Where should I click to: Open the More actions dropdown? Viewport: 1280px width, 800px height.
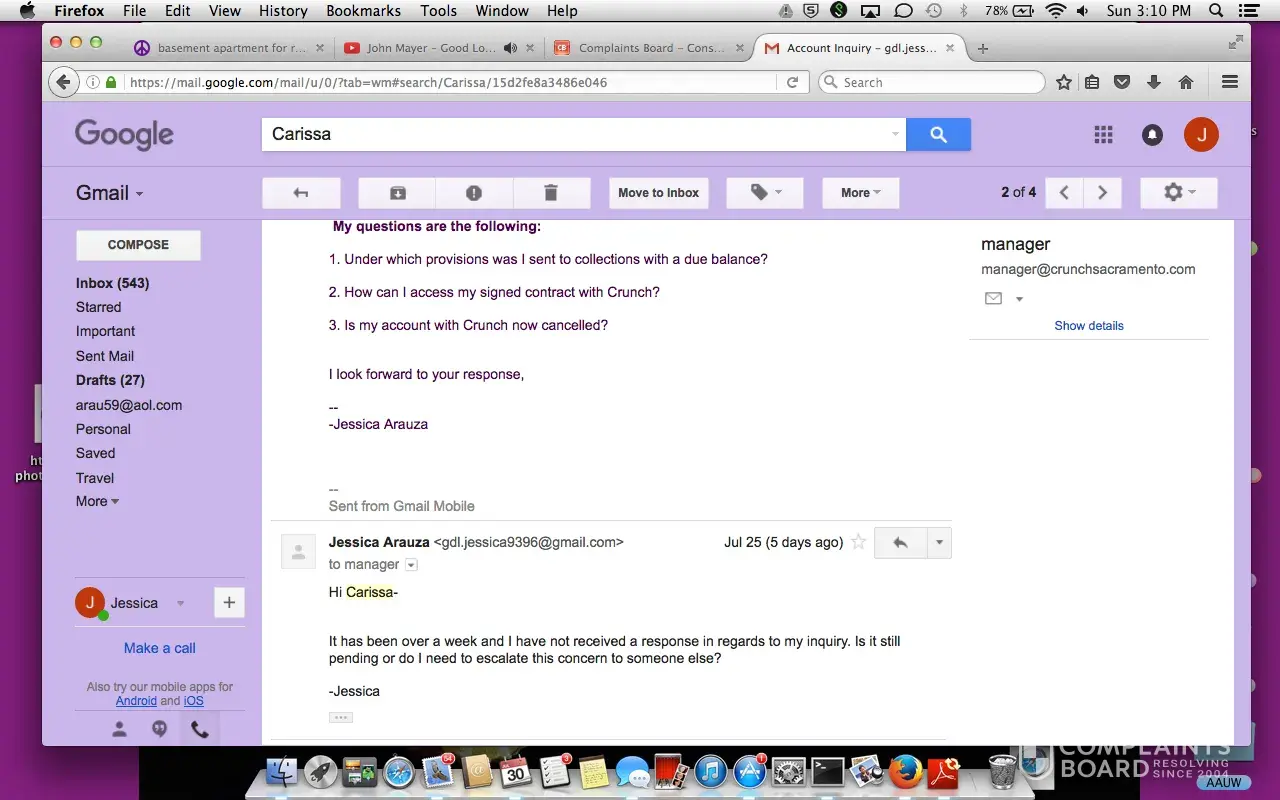coord(860,193)
